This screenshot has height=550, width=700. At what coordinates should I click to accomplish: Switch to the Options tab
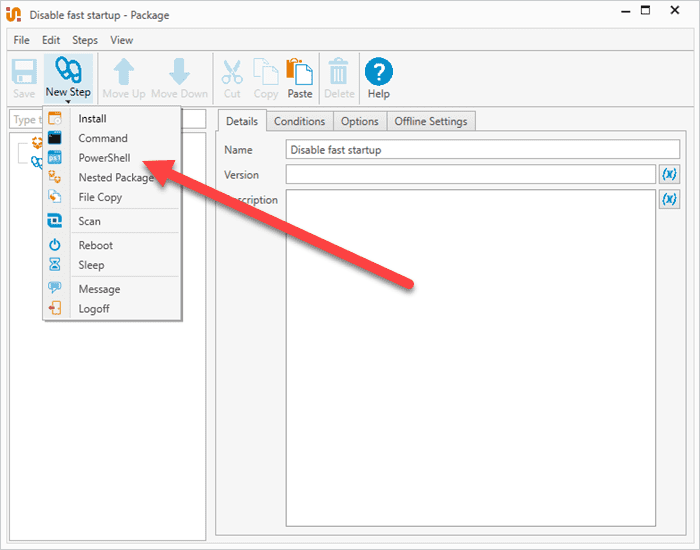click(359, 121)
